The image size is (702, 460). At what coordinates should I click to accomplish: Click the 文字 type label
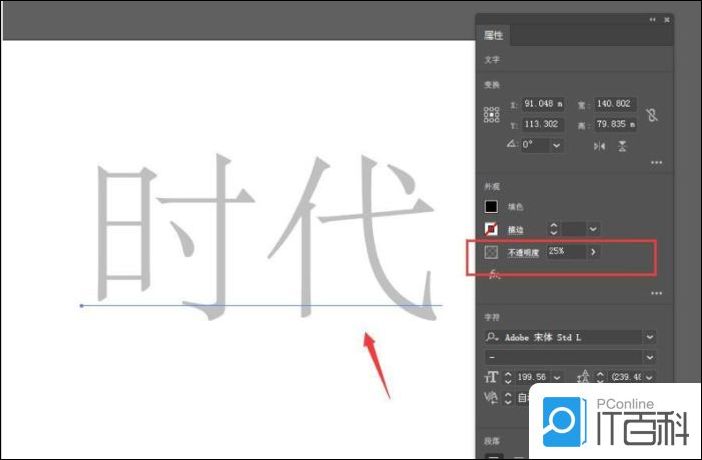pyautogui.click(x=492, y=60)
